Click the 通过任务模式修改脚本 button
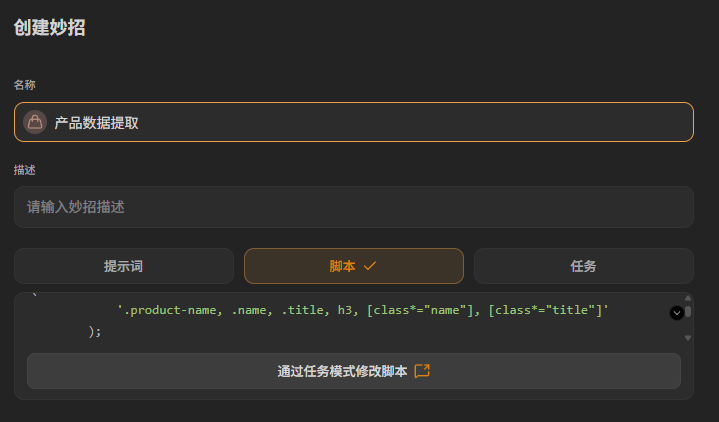 pyautogui.click(x=354, y=371)
